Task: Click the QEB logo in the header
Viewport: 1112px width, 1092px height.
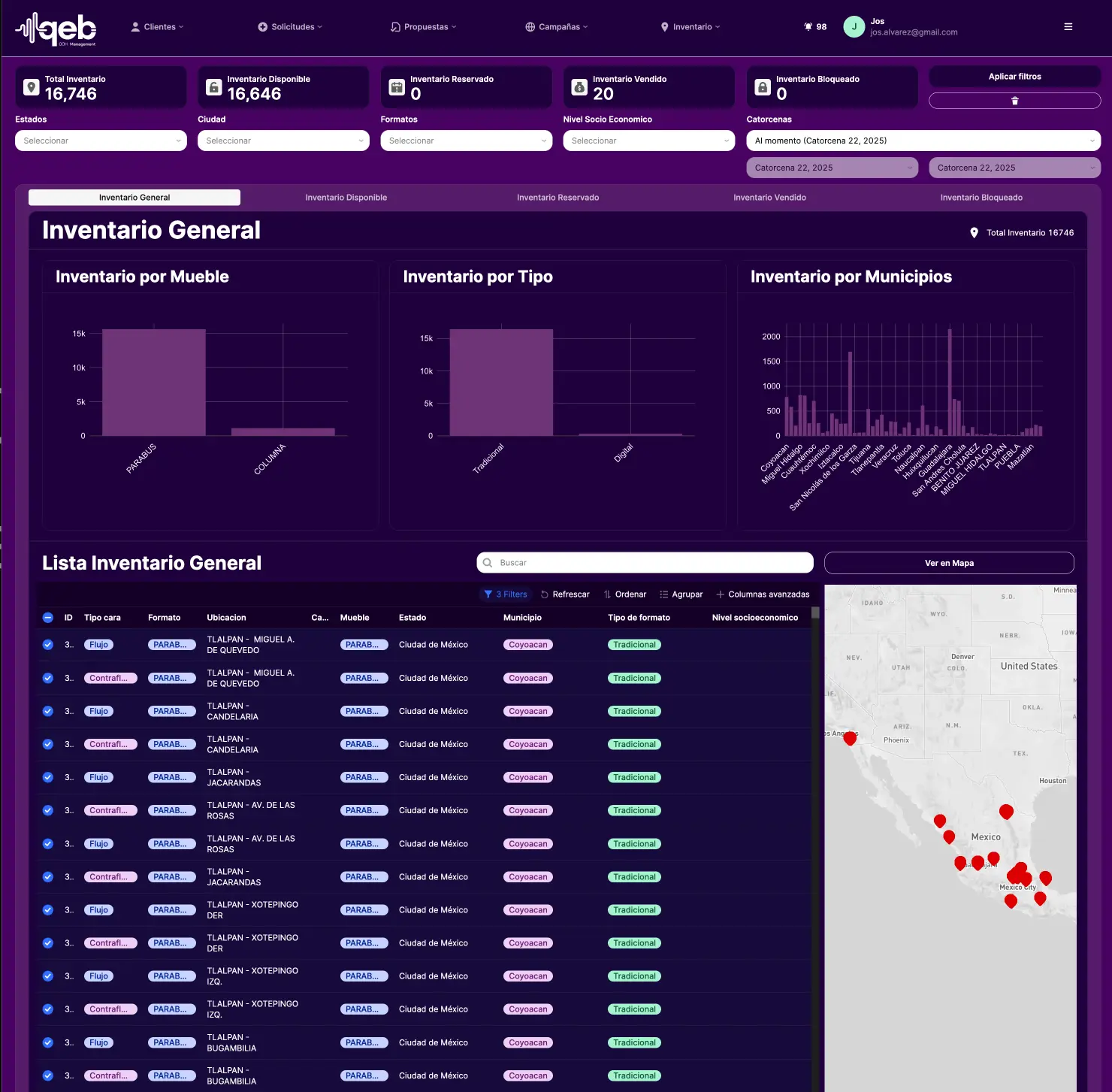Action: [56, 29]
